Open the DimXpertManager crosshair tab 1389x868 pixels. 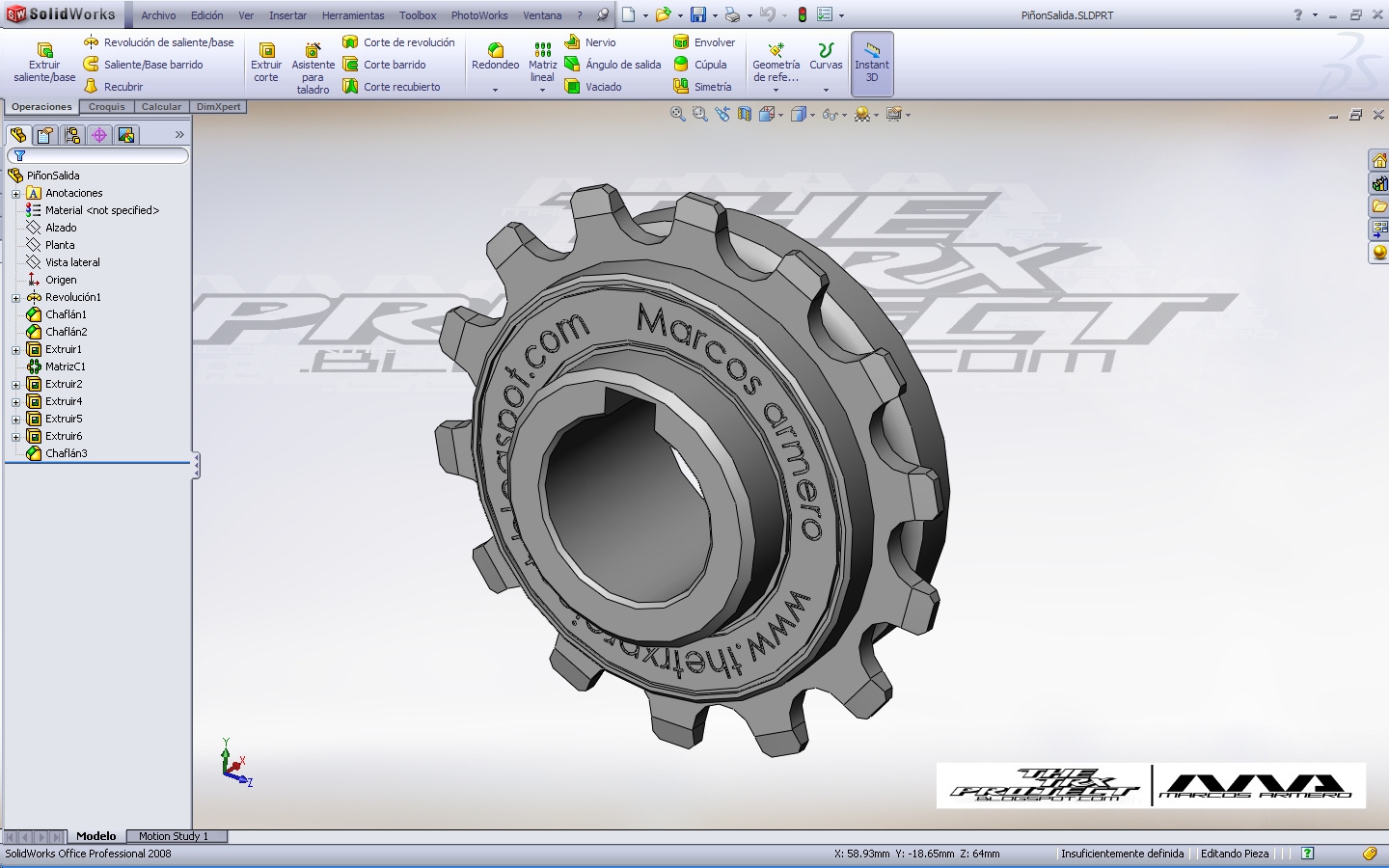[x=99, y=135]
